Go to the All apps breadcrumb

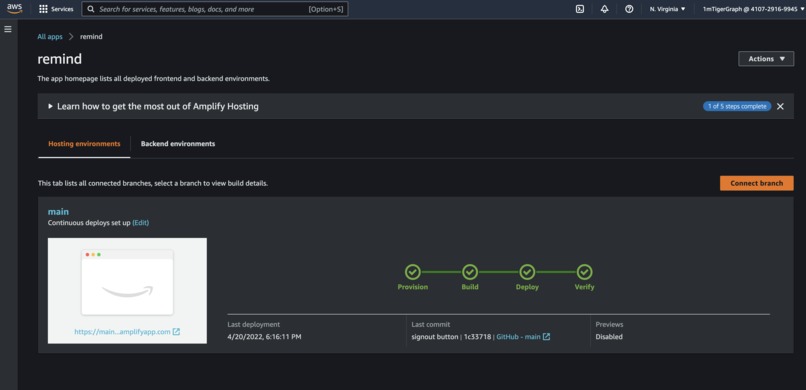pos(50,36)
